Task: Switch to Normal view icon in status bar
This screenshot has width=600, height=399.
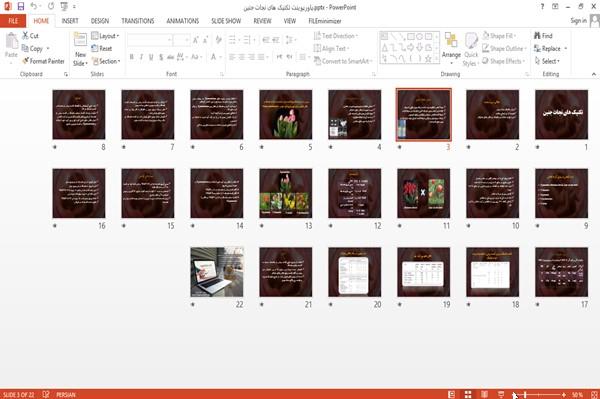Action: tap(452, 394)
